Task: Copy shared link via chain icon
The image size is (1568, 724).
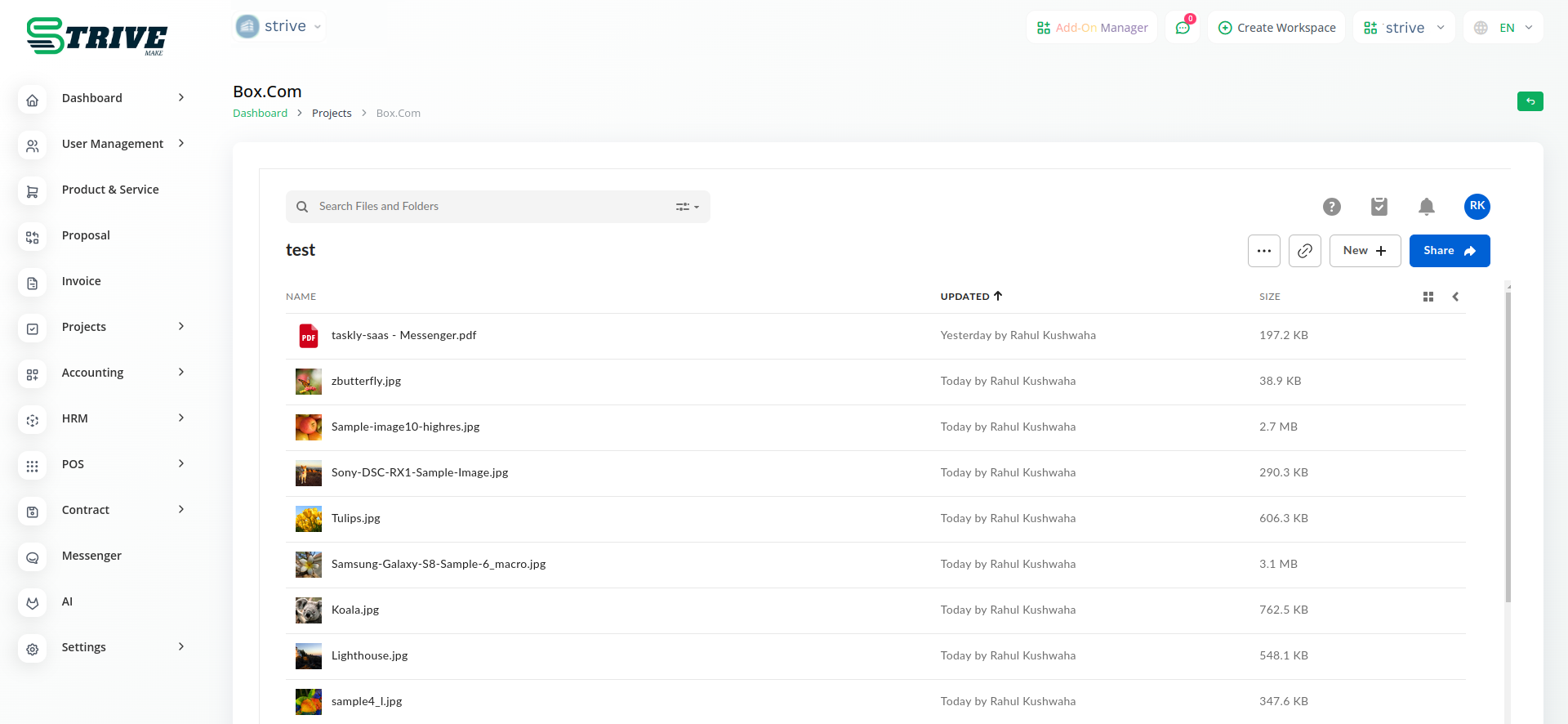Action: coord(1305,251)
